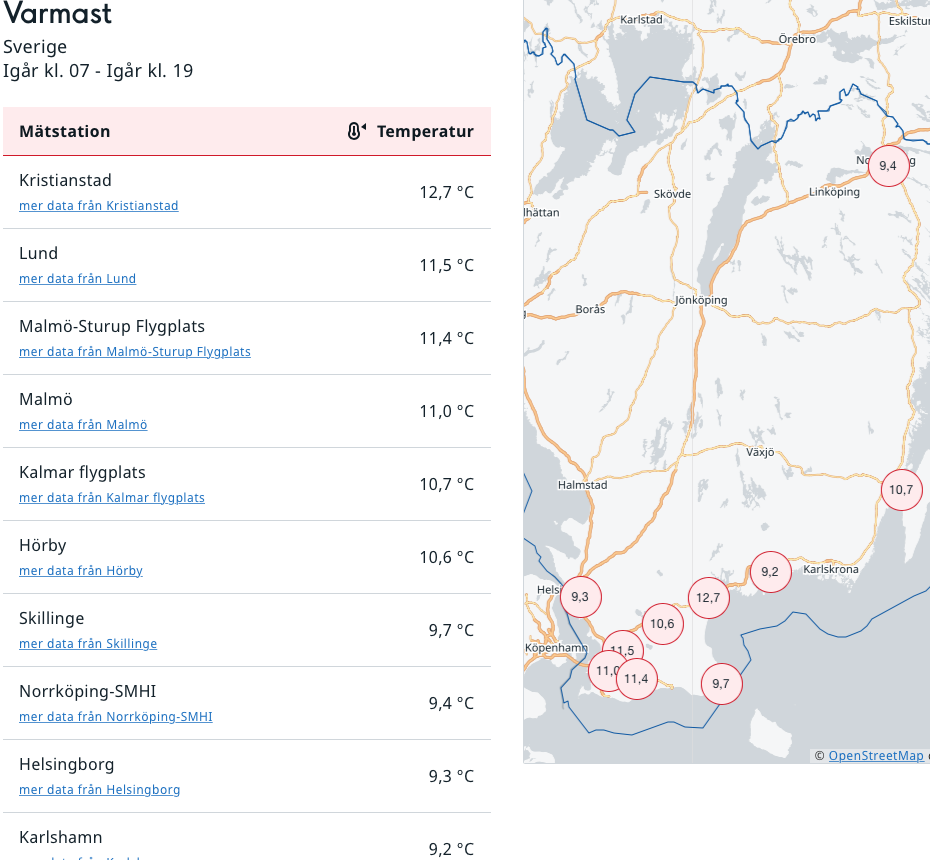Image resolution: width=930 pixels, height=860 pixels.
Task: Select the 9,4 map marker near Linköping
Action: (888, 165)
